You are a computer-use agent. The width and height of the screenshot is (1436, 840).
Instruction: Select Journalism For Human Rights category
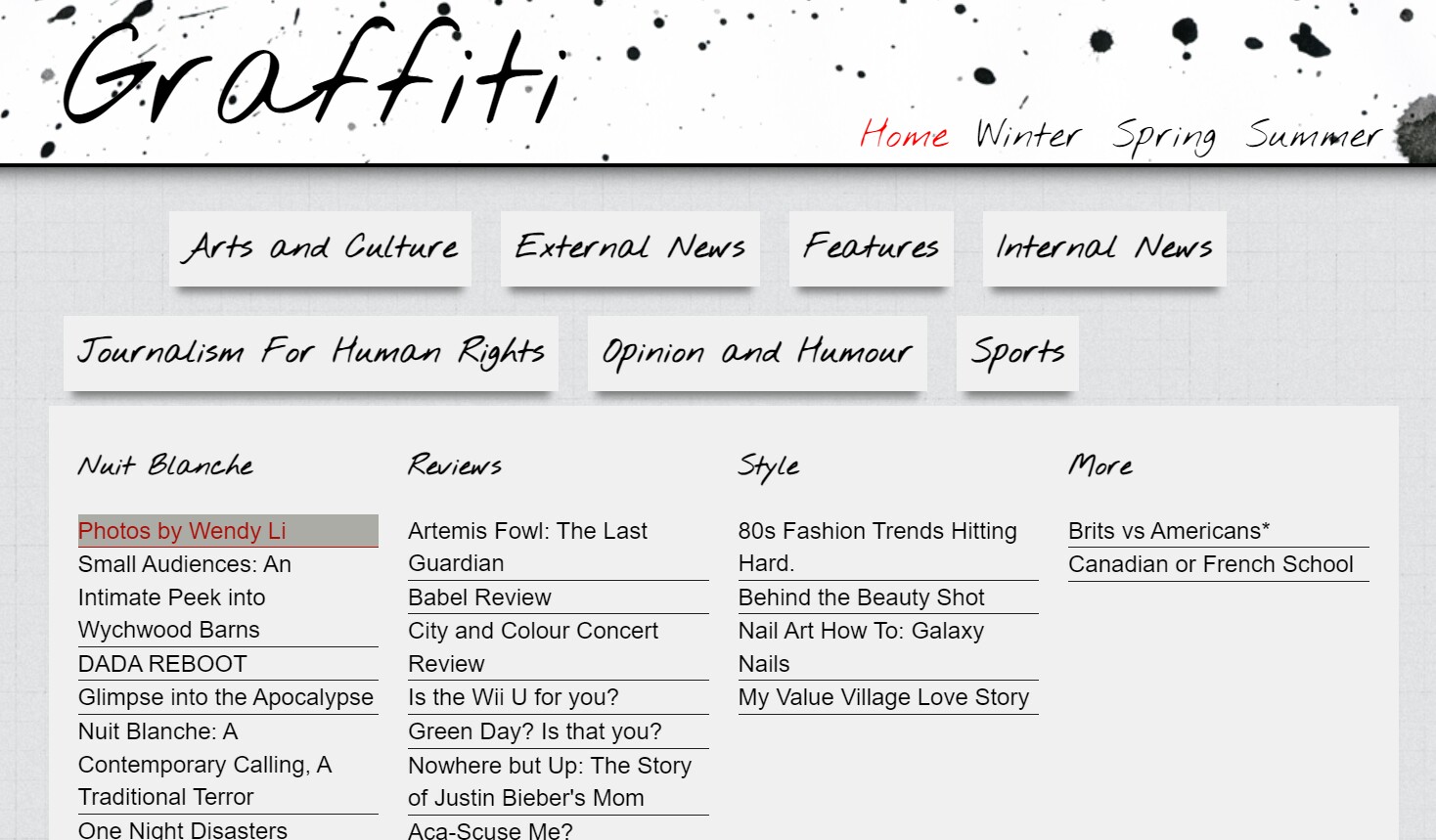(311, 353)
